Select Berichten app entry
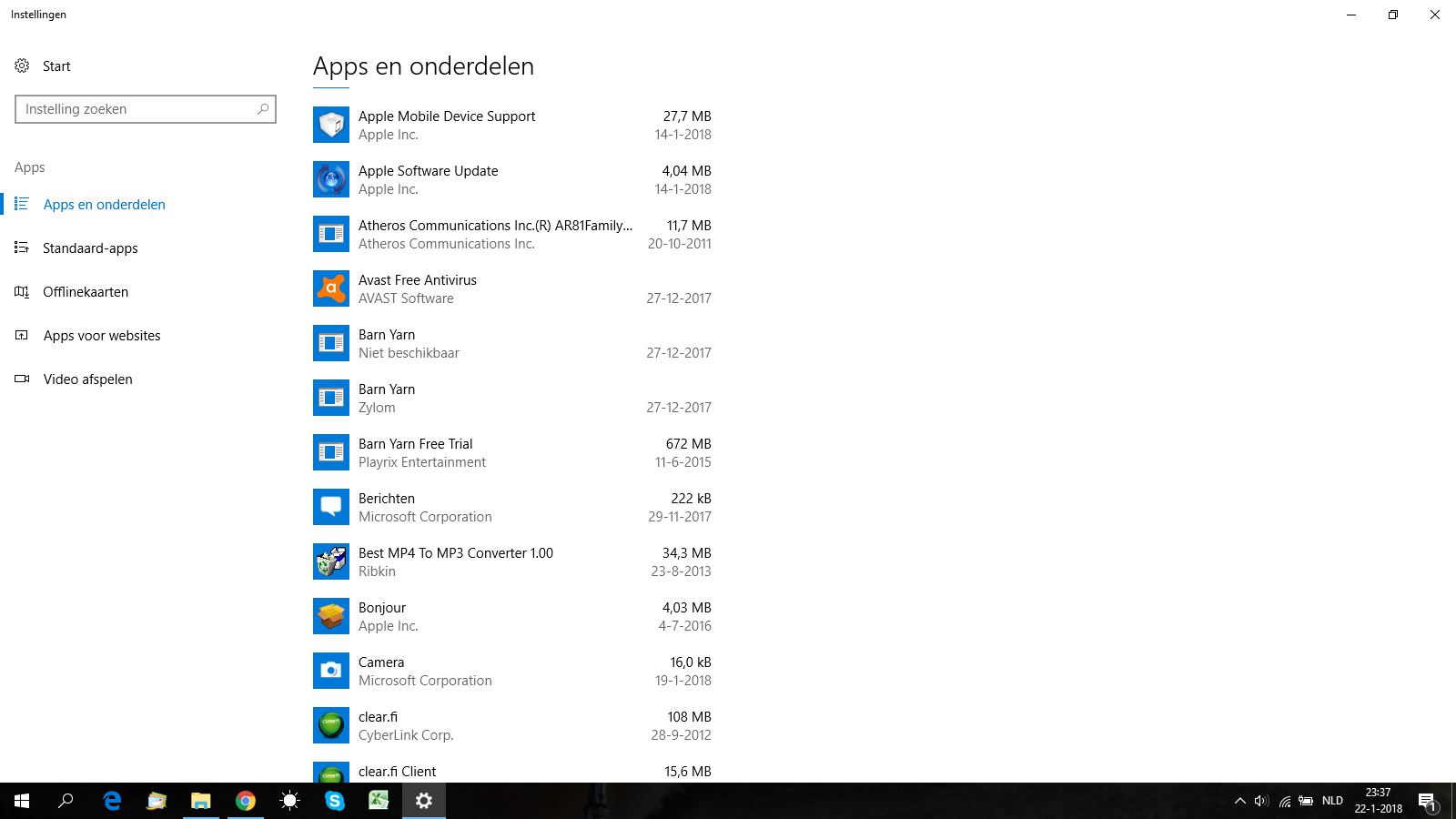The image size is (1456, 819). click(x=513, y=507)
